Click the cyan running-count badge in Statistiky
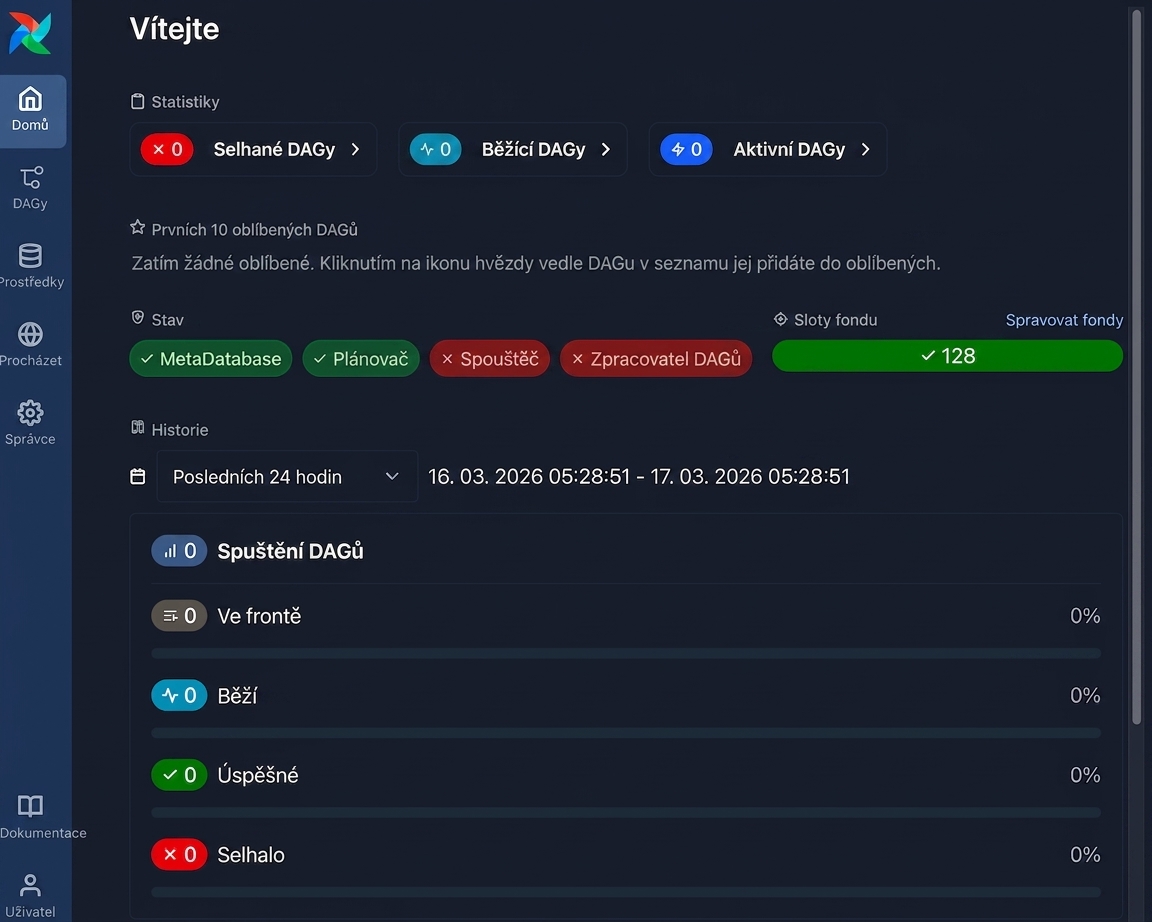 (436, 149)
